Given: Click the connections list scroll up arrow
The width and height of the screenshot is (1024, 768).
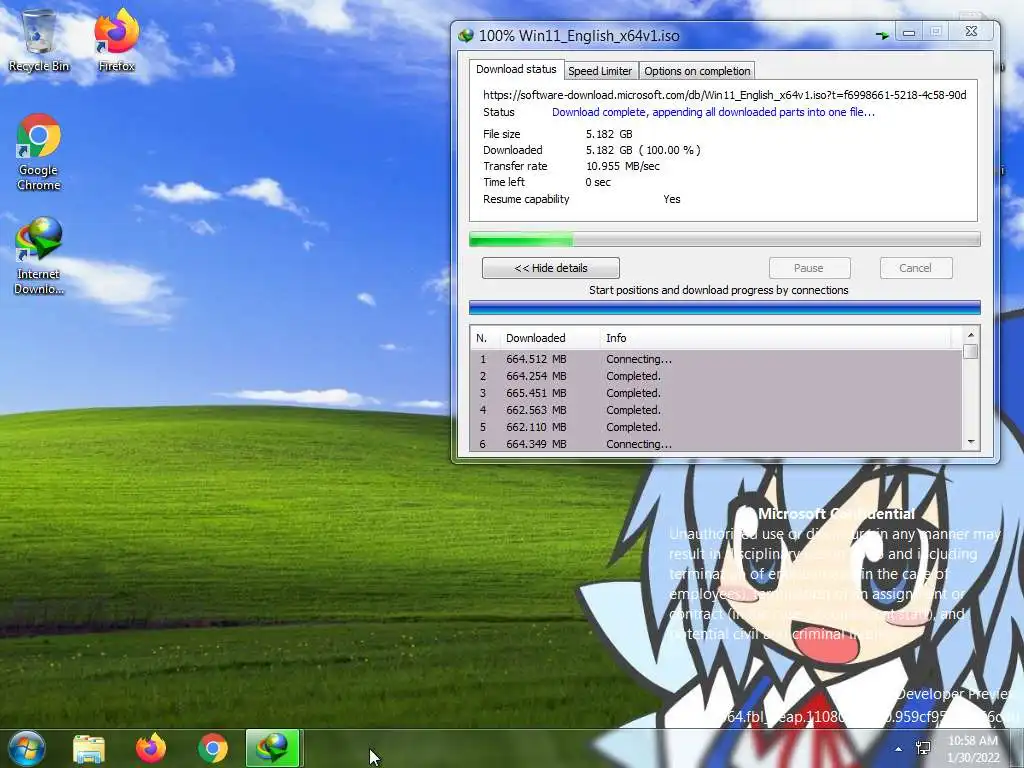Looking at the screenshot, I should (x=970, y=335).
